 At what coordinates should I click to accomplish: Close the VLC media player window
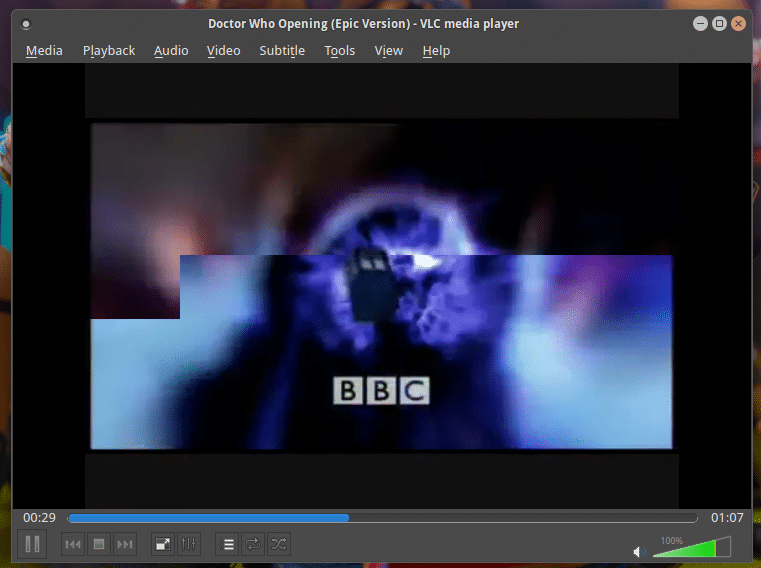(738, 23)
